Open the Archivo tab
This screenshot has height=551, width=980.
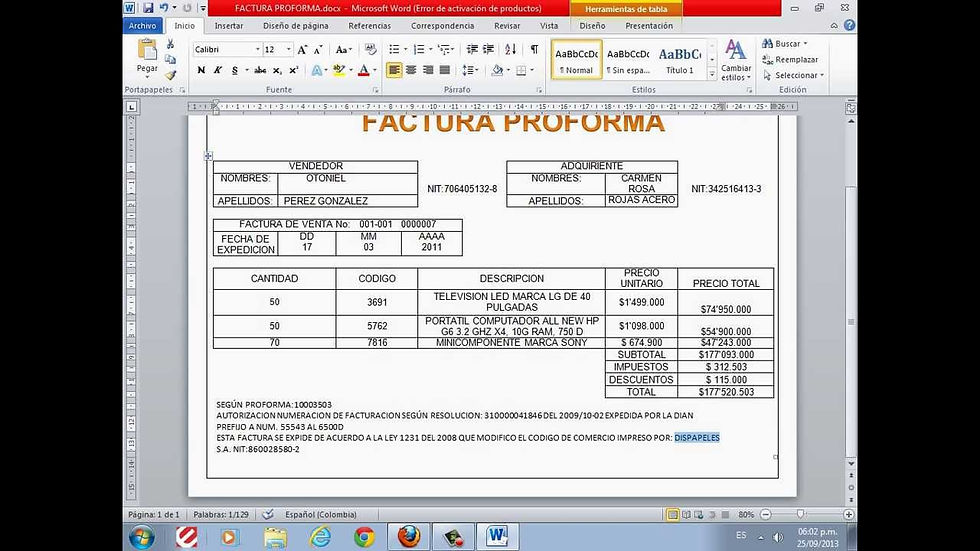click(x=142, y=26)
